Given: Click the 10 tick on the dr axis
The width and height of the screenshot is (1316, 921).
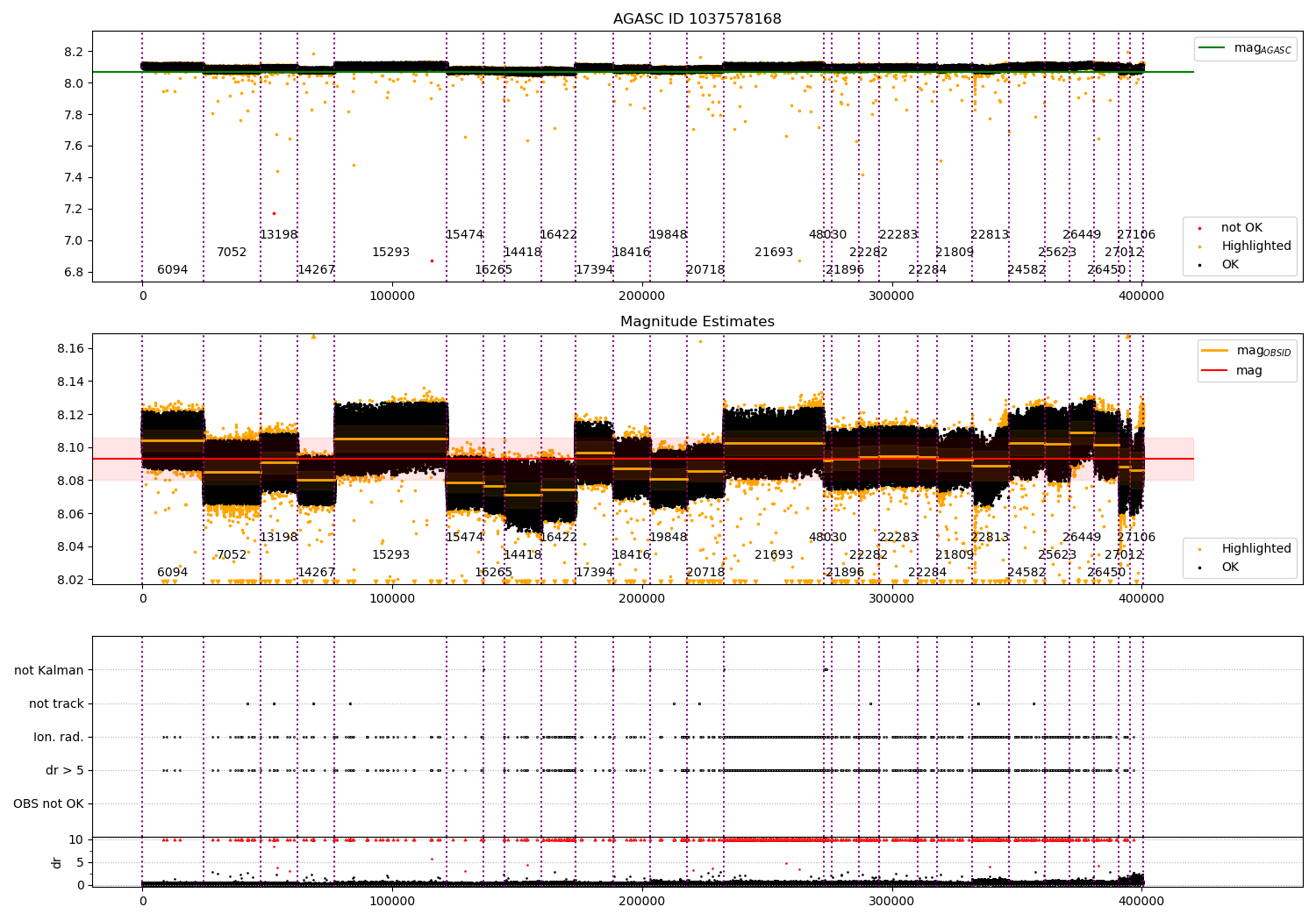Looking at the screenshot, I should (76, 839).
